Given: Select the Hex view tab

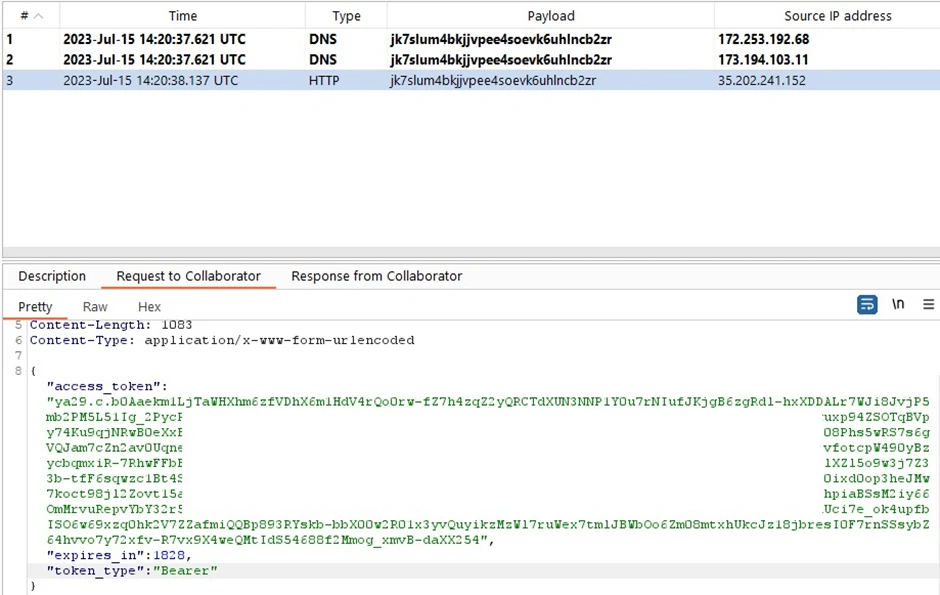Looking at the screenshot, I should [149, 307].
